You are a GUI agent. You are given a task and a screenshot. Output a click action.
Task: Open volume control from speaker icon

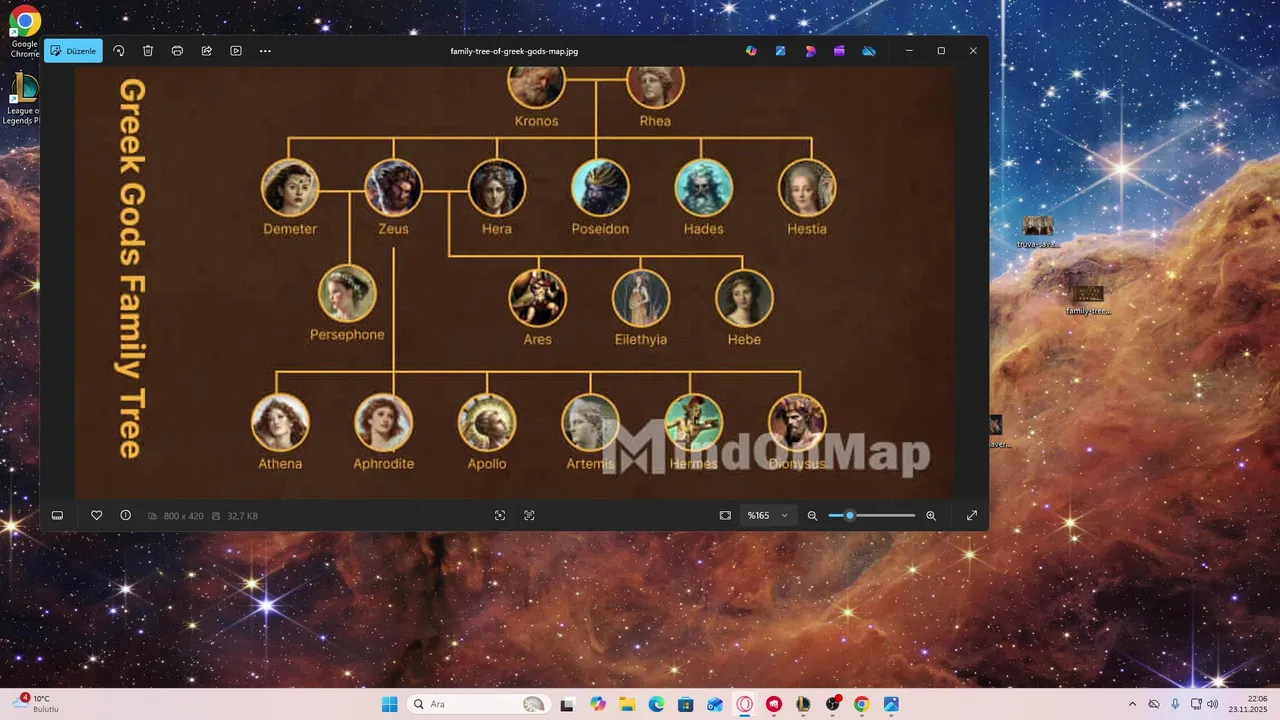point(1214,704)
